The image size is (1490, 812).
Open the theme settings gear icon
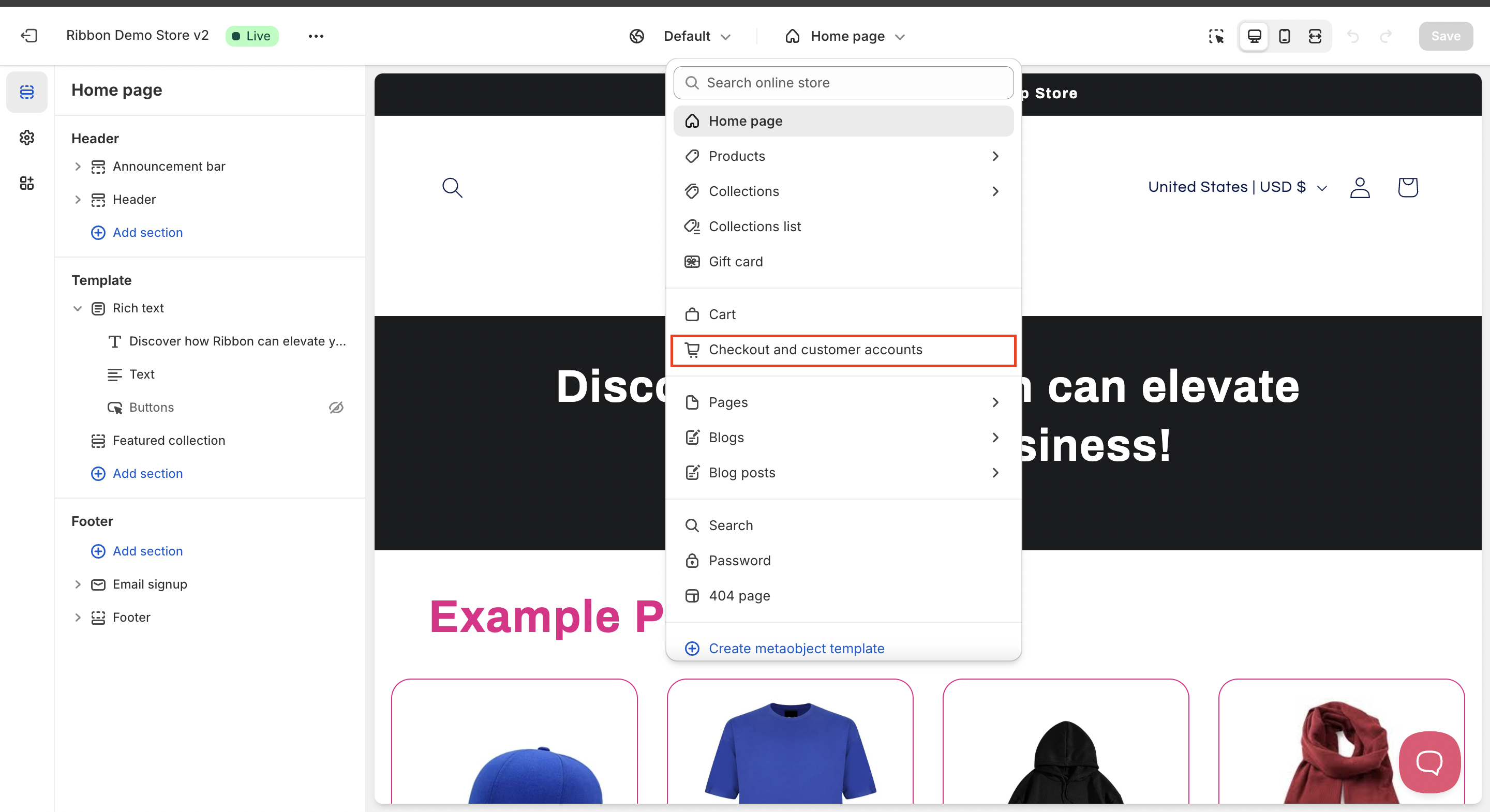click(26, 138)
